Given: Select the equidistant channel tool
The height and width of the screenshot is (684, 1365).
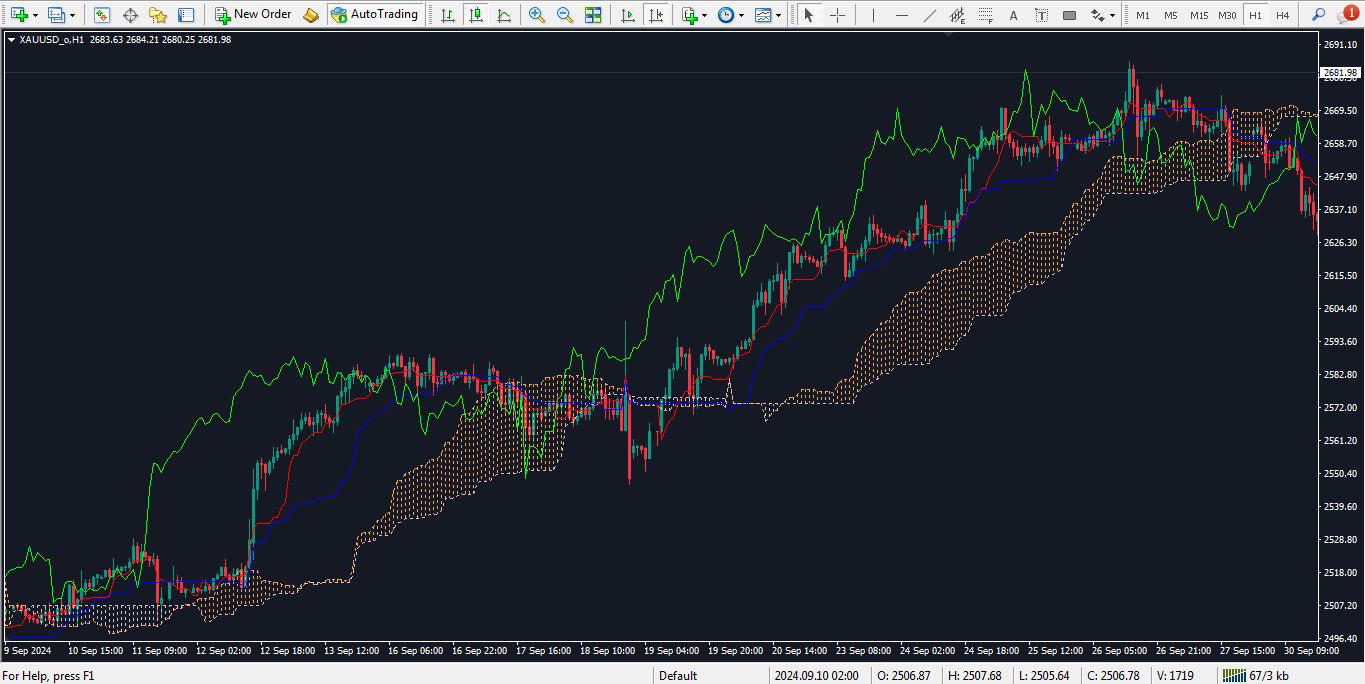Looking at the screenshot, I should tap(958, 15).
